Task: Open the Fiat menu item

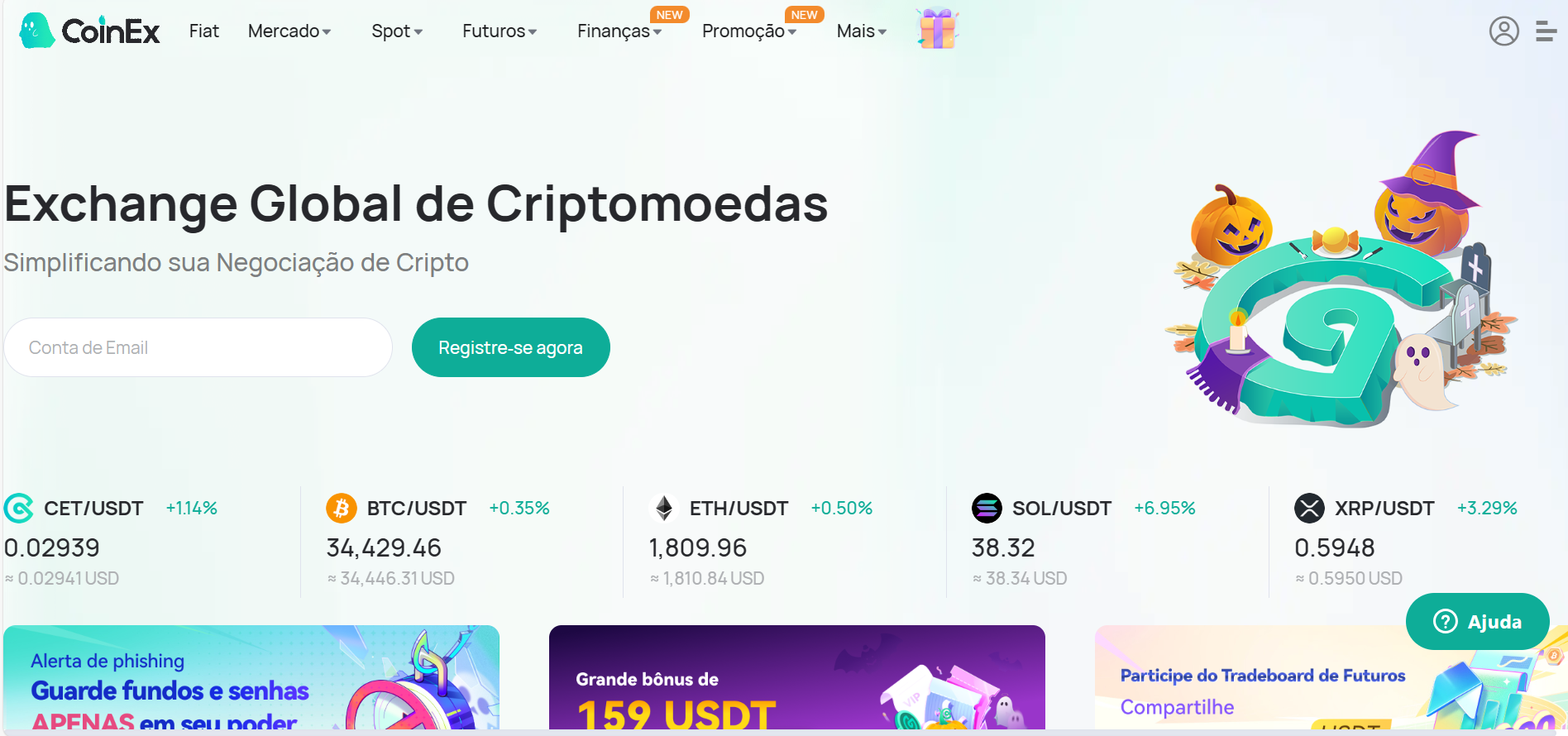Action: coord(203,31)
